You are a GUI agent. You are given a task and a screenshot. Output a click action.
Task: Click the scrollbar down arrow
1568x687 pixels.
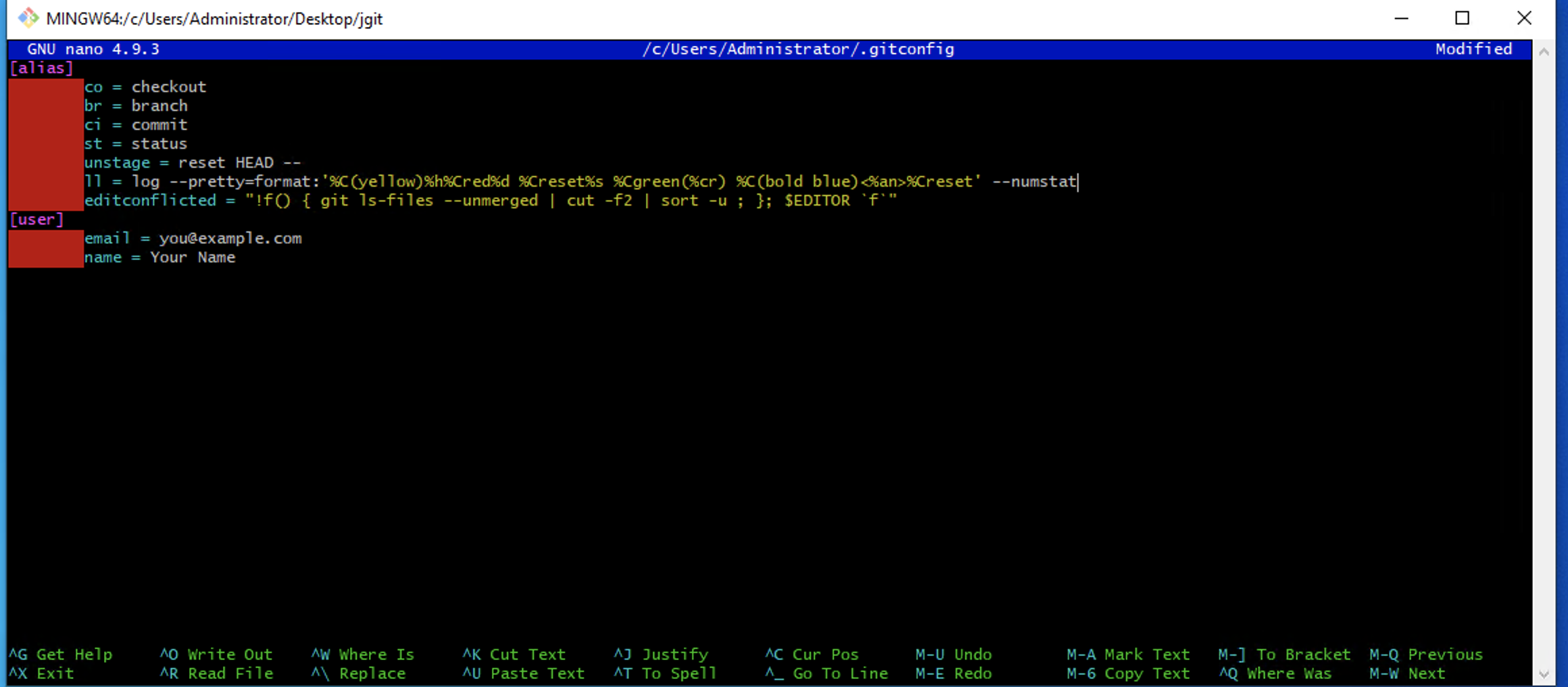[1544, 674]
